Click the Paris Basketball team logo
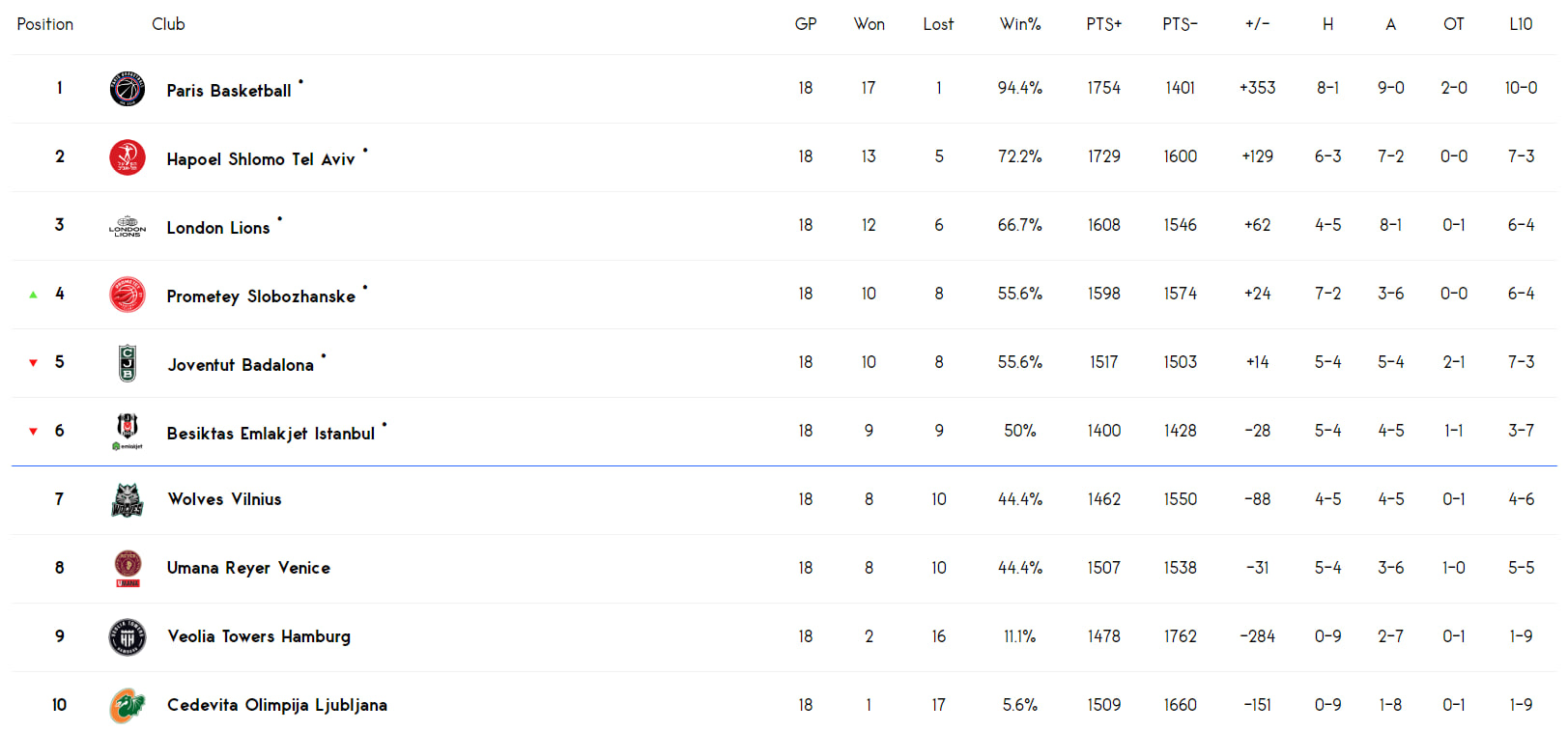 [128, 89]
